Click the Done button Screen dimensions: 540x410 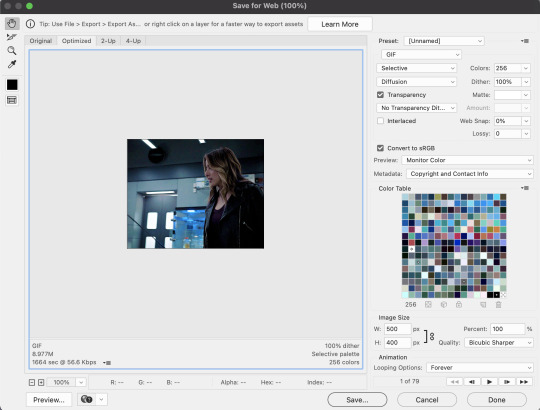pos(497,400)
